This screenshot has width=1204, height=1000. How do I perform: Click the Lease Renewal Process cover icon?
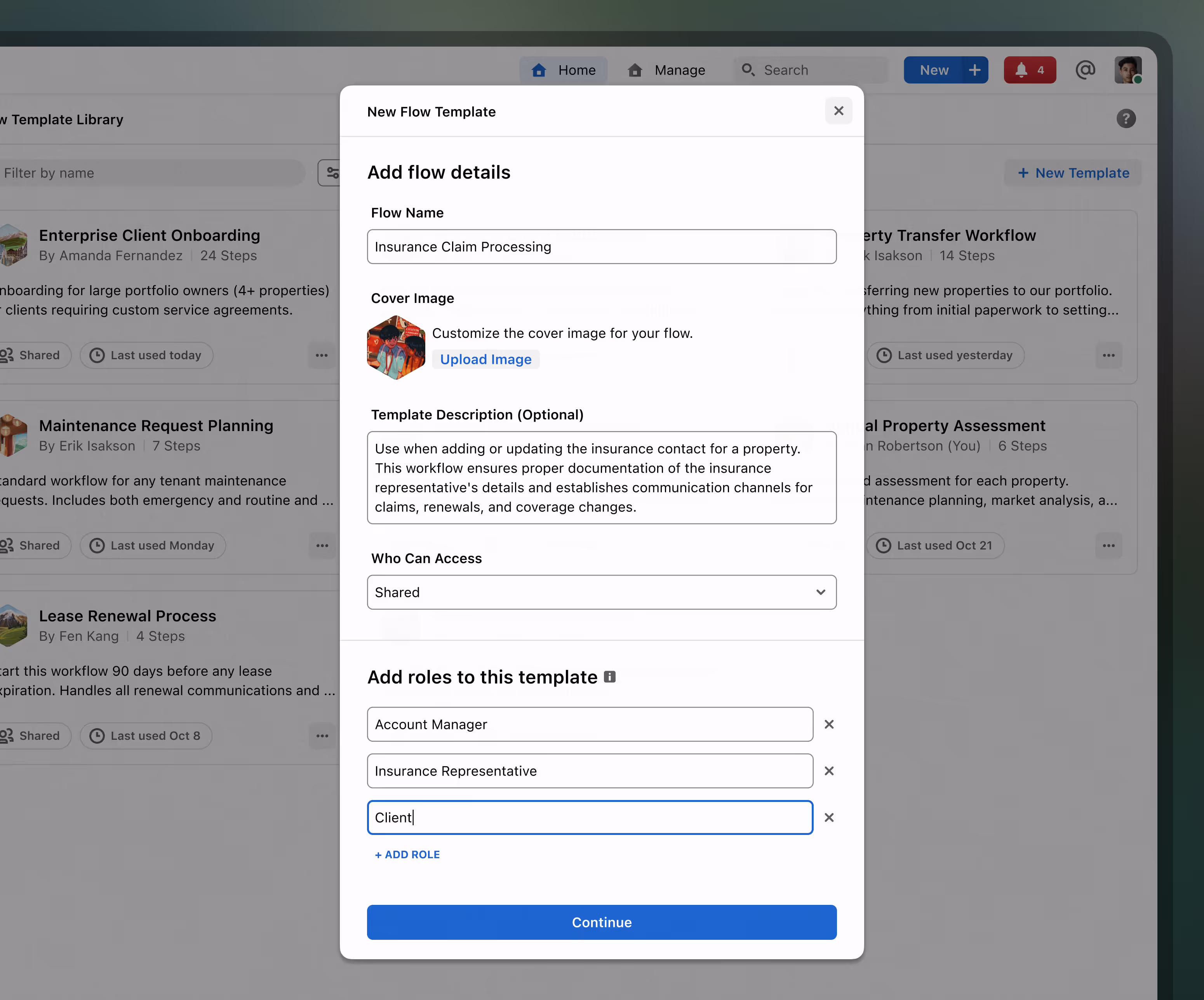coord(13,626)
